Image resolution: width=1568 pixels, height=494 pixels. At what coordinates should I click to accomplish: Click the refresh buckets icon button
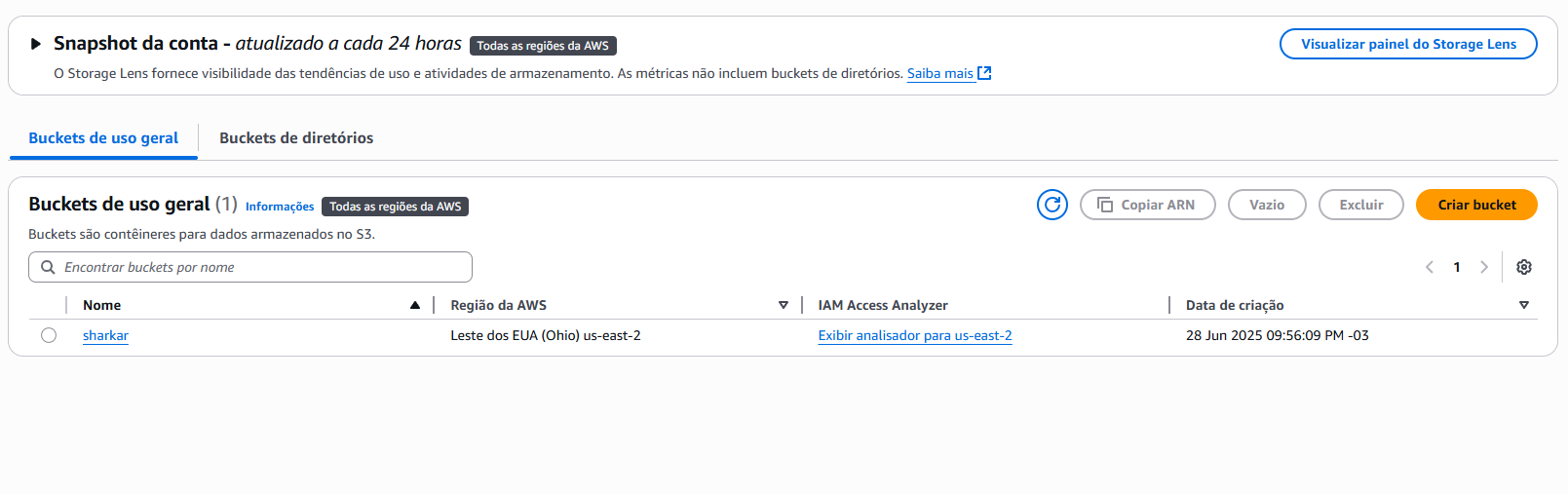click(x=1052, y=205)
